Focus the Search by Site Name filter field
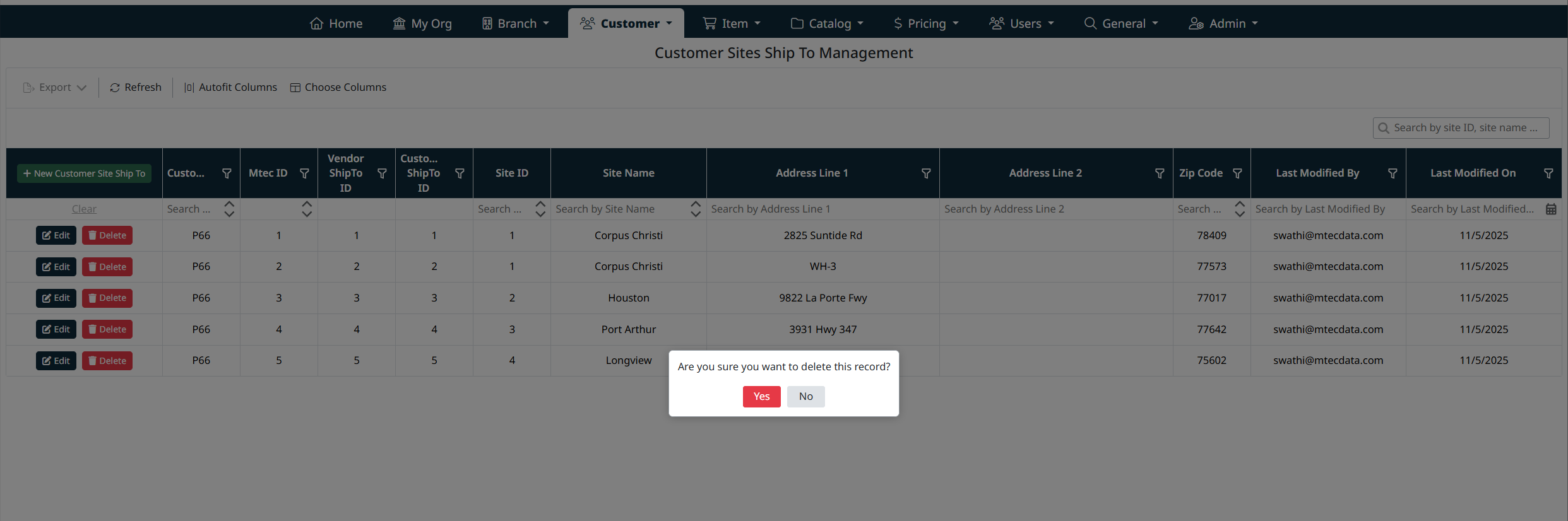Viewport: 1568px width, 521px height. click(x=621, y=209)
